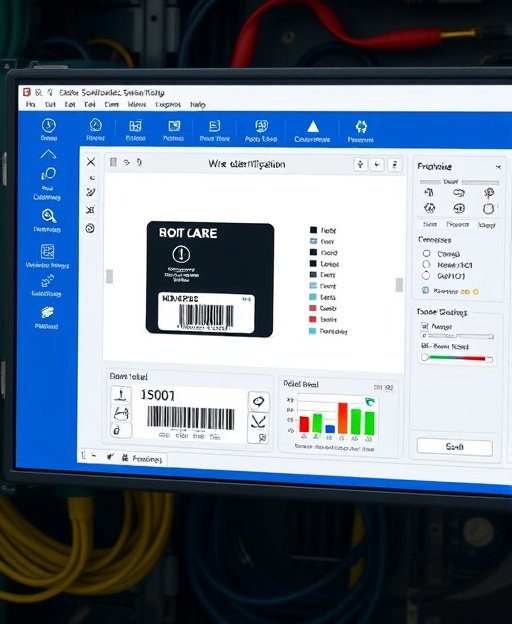
Task: Select the first radio option in properties panel
Action: [426, 253]
